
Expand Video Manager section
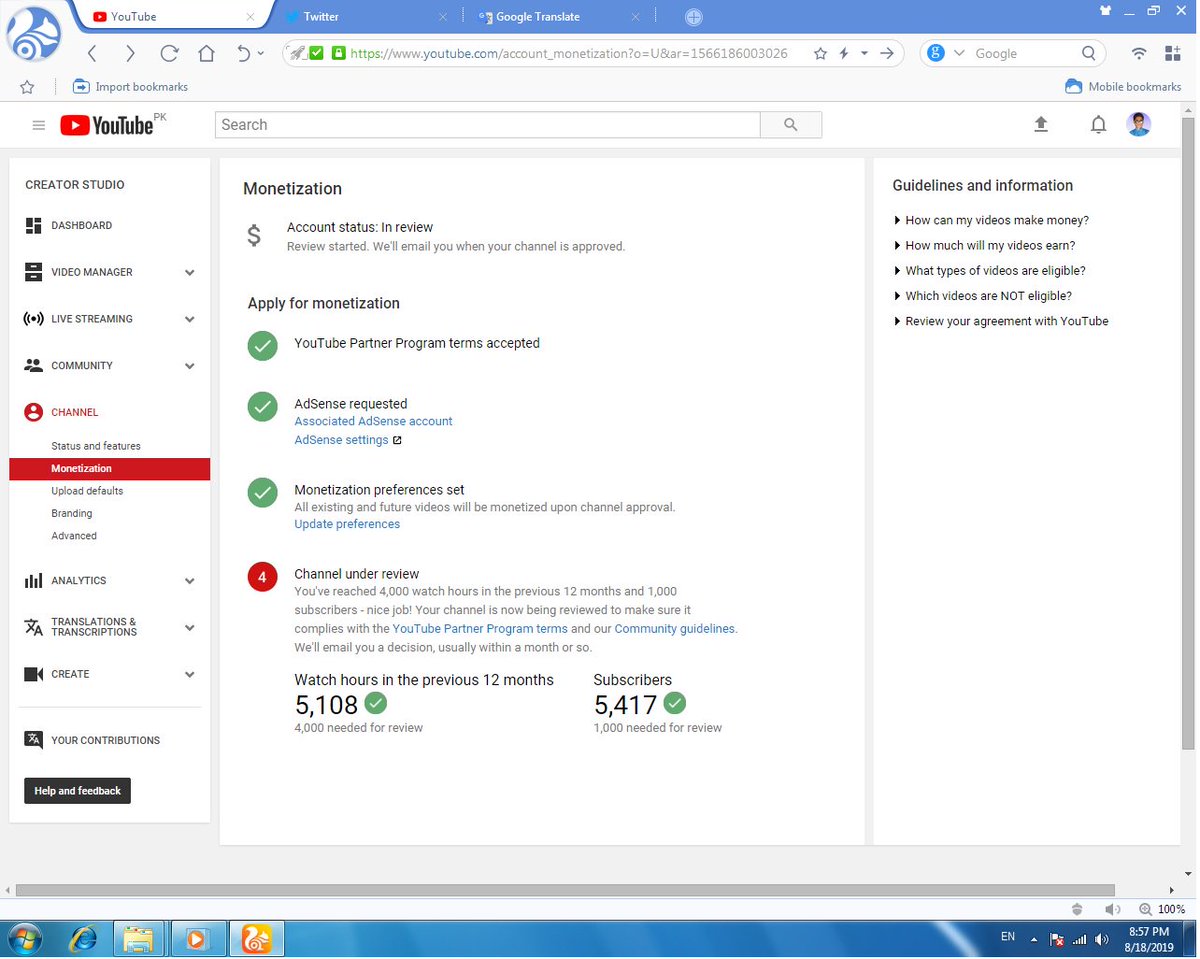coord(190,273)
